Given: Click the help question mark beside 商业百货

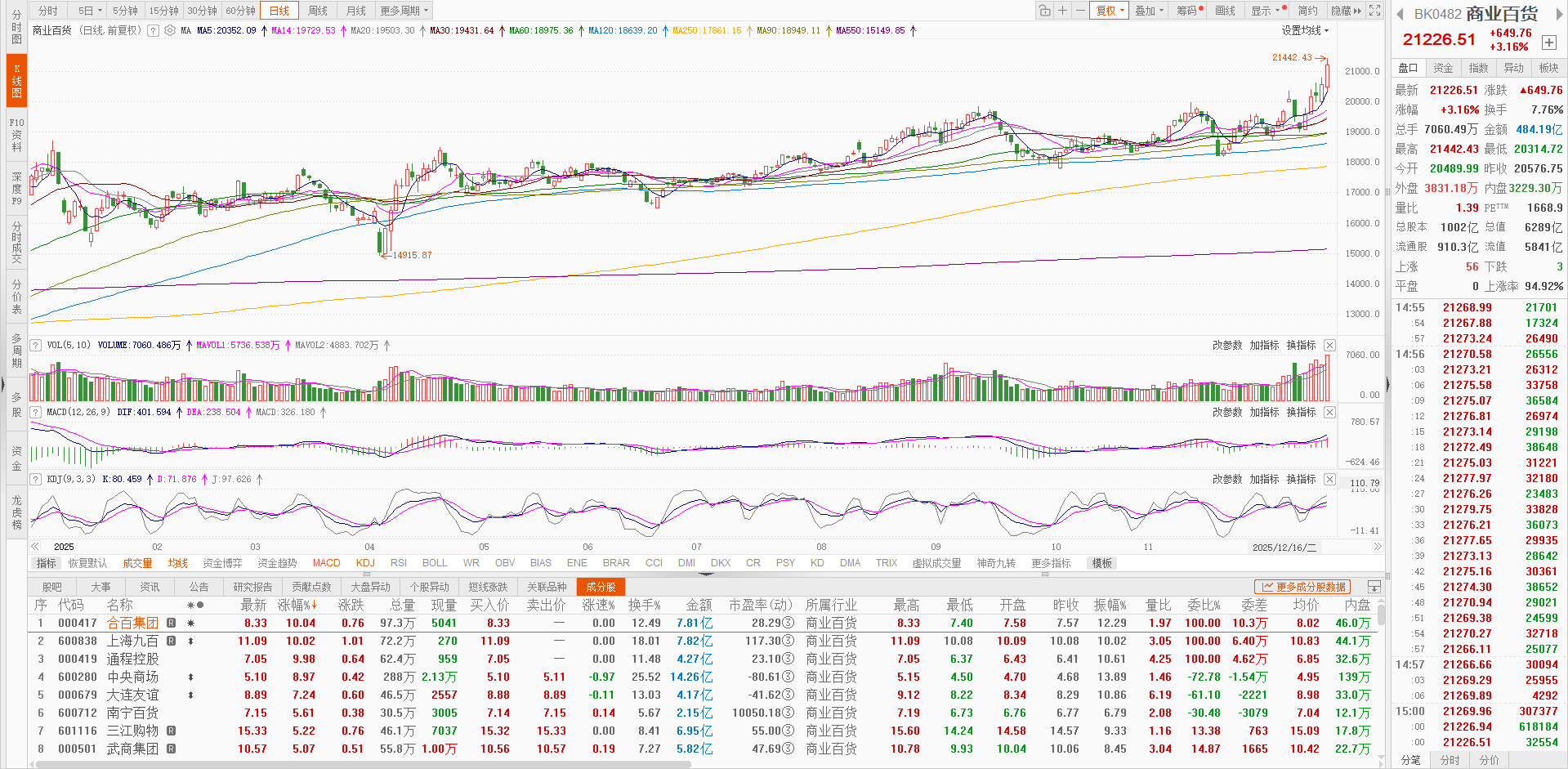Looking at the screenshot, I should (x=152, y=30).
